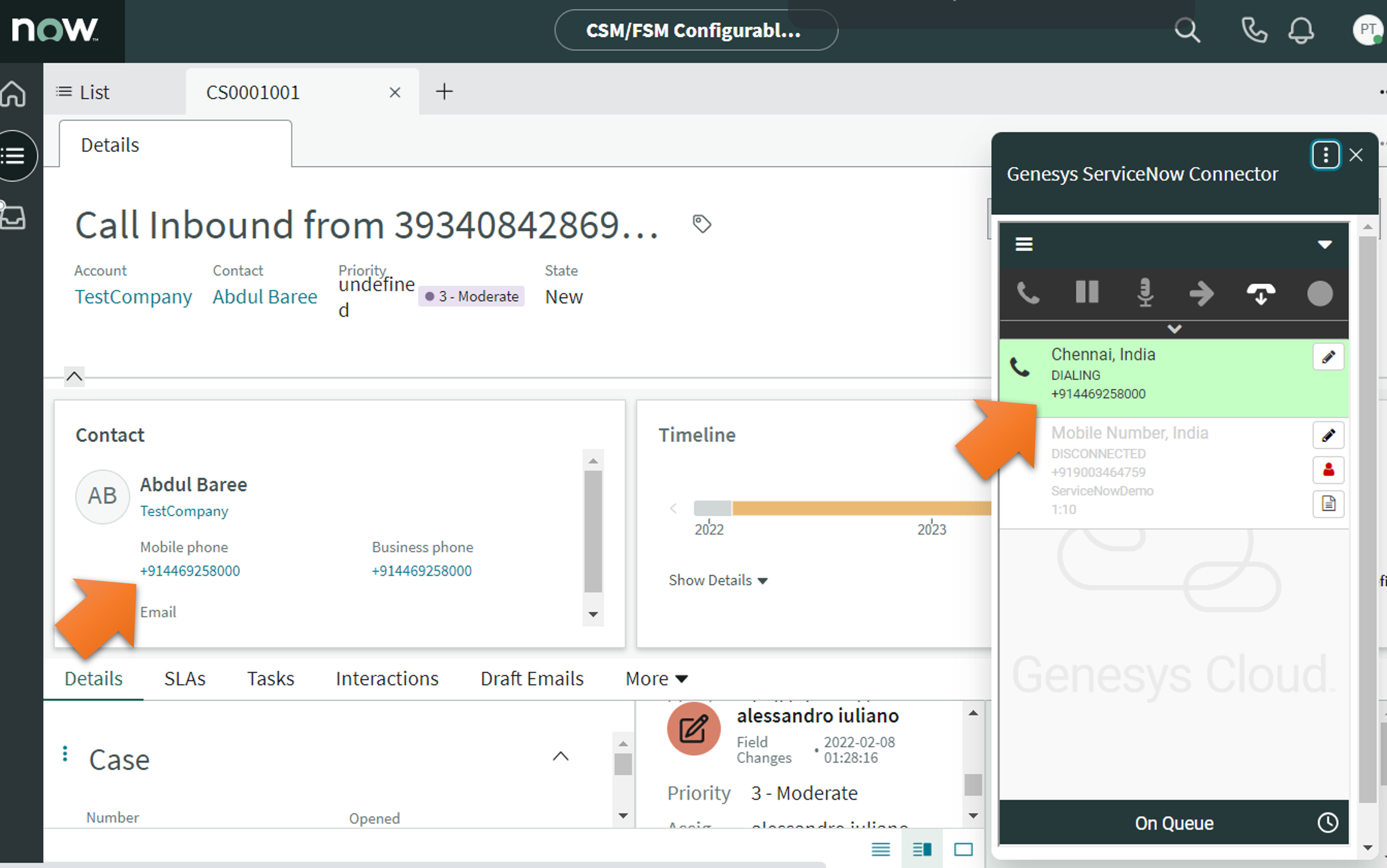Open the Tasks tab
Image resolution: width=1387 pixels, height=868 pixels.
(x=270, y=678)
